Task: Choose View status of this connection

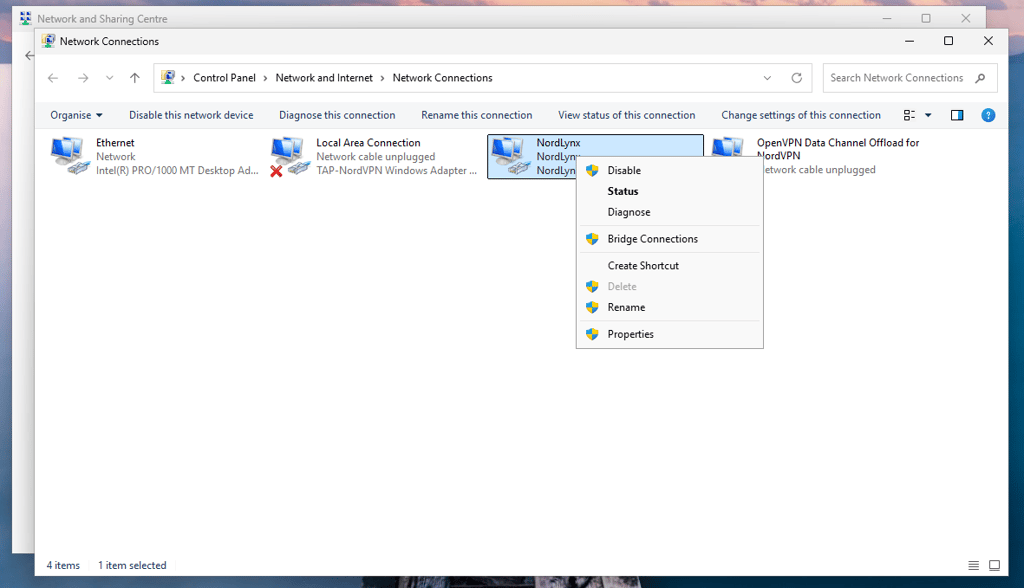Action: click(x=626, y=115)
